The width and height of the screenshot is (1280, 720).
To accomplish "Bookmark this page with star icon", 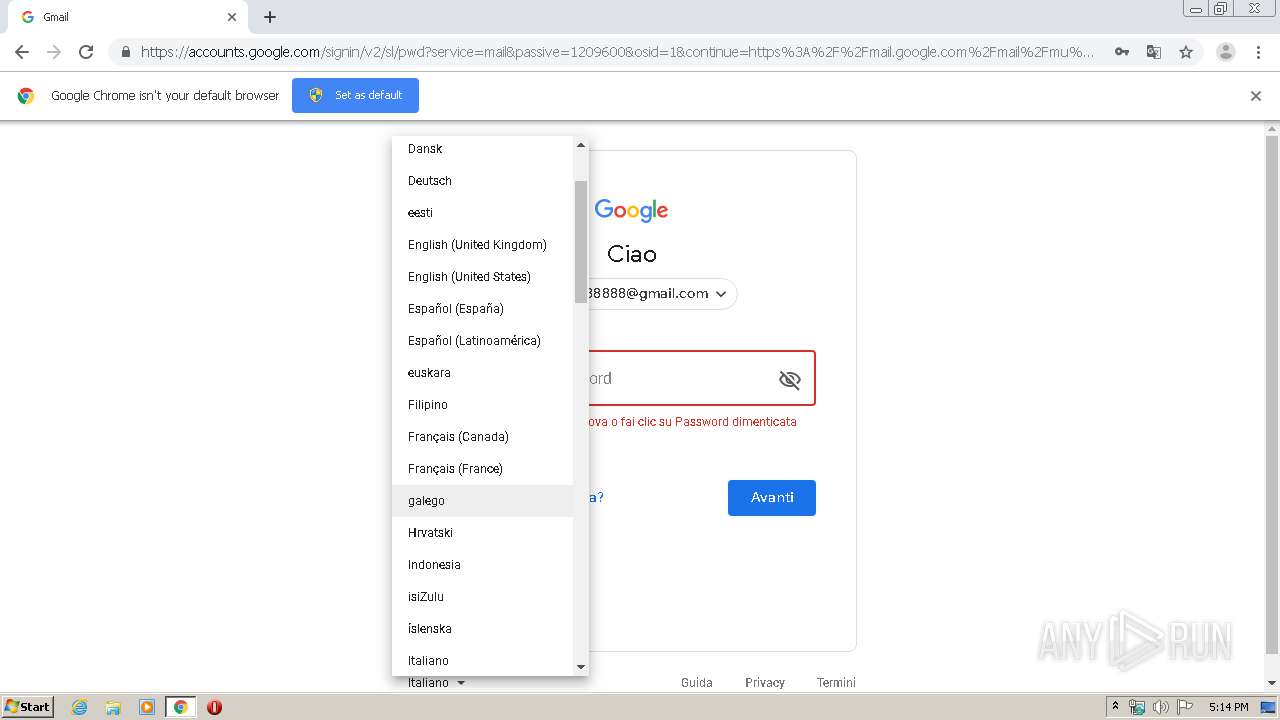I will [1186, 52].
